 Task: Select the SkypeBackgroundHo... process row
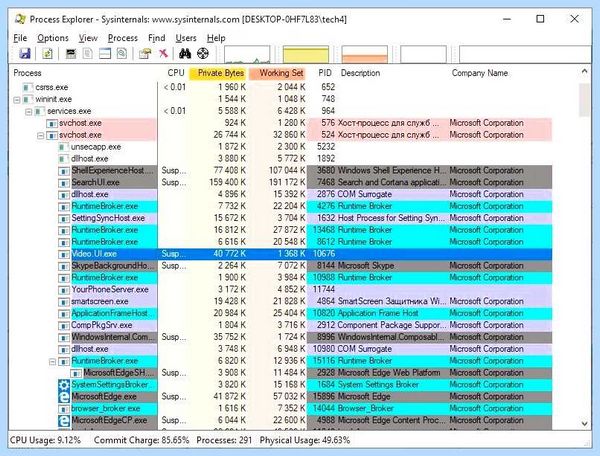[x=305, y=266]
